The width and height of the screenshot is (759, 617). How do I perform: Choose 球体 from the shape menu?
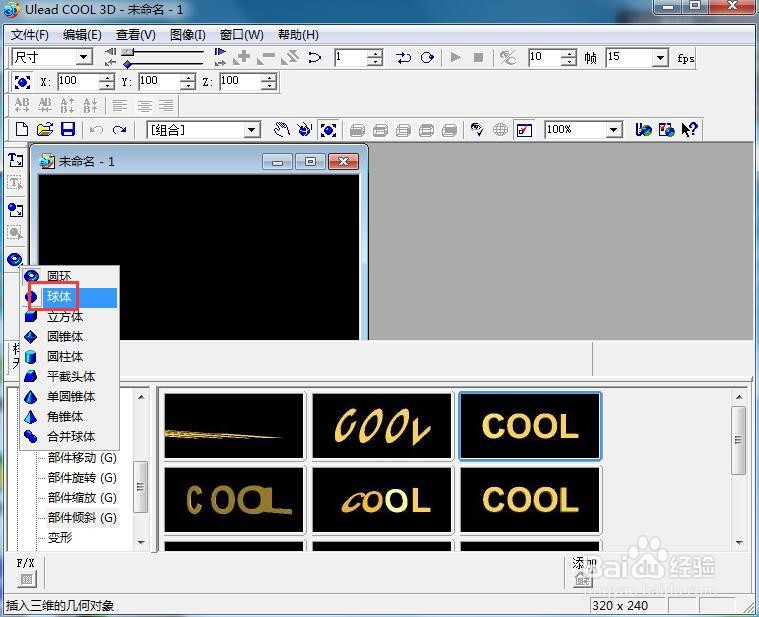coord(70,297)
